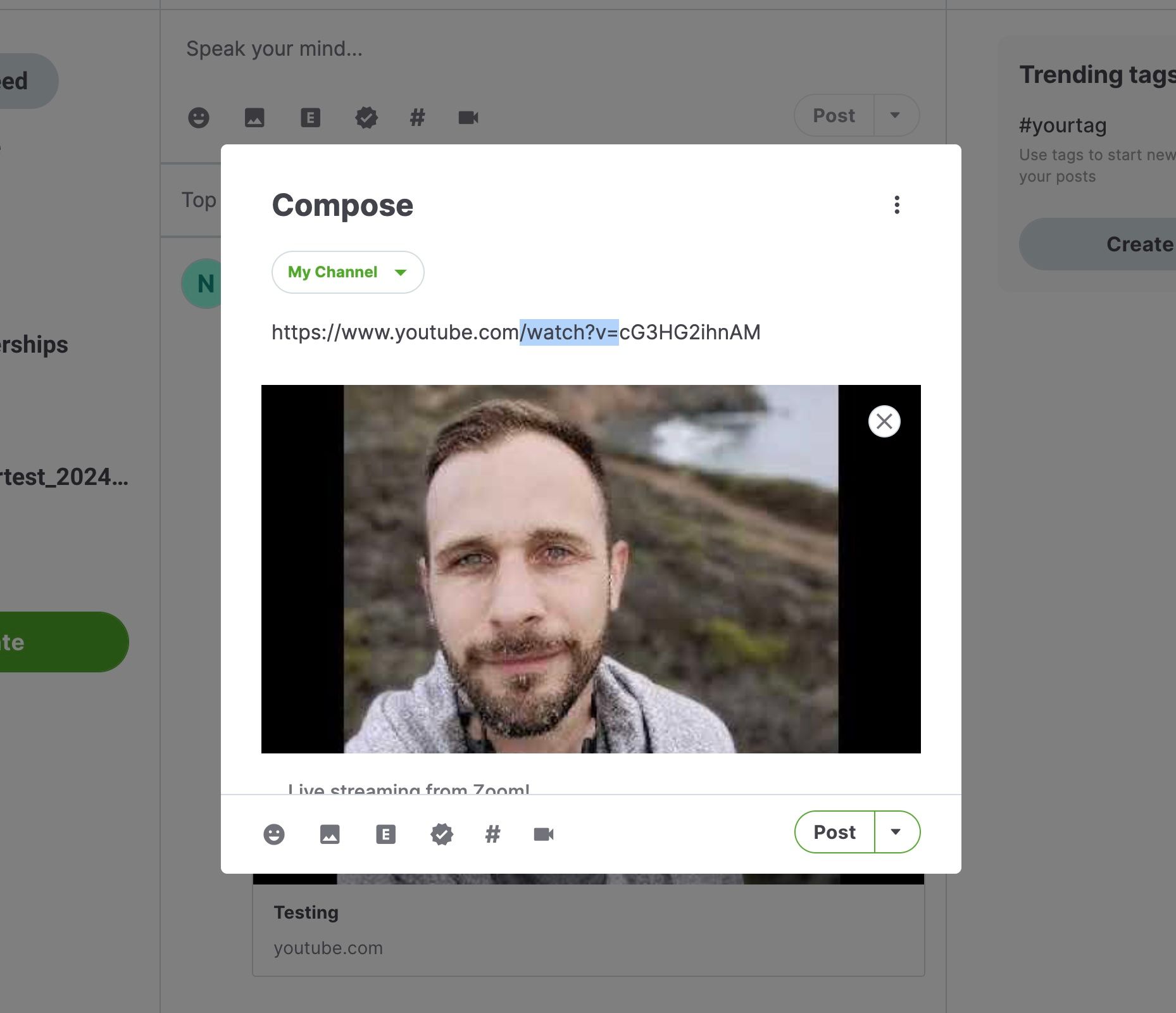The image size is (1176, 1013).
Task: Click the sidebar feed pill ending in 'ed'
Action: click(28, 81)
